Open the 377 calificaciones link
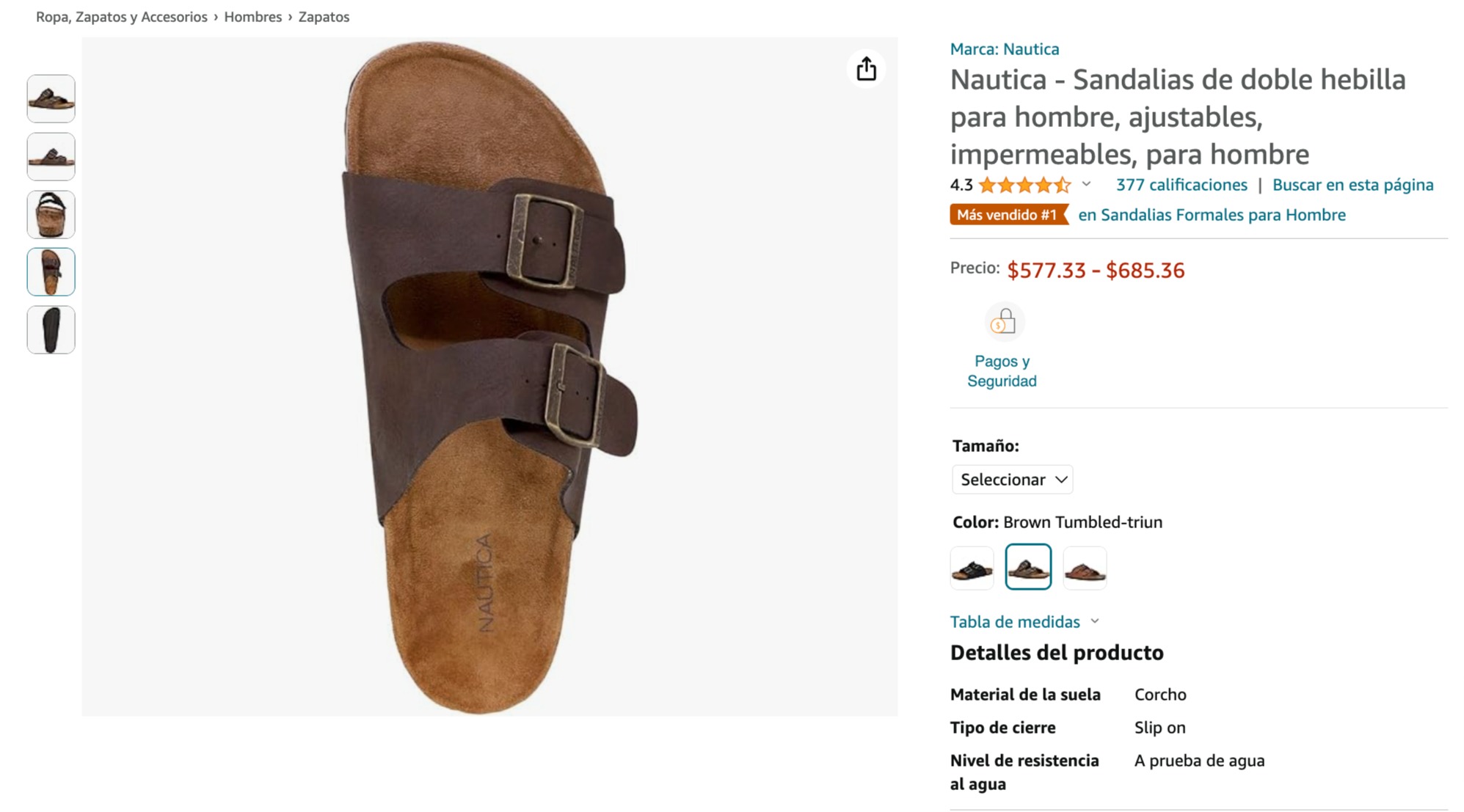The image size is (1464, 812). point(1181,185)
